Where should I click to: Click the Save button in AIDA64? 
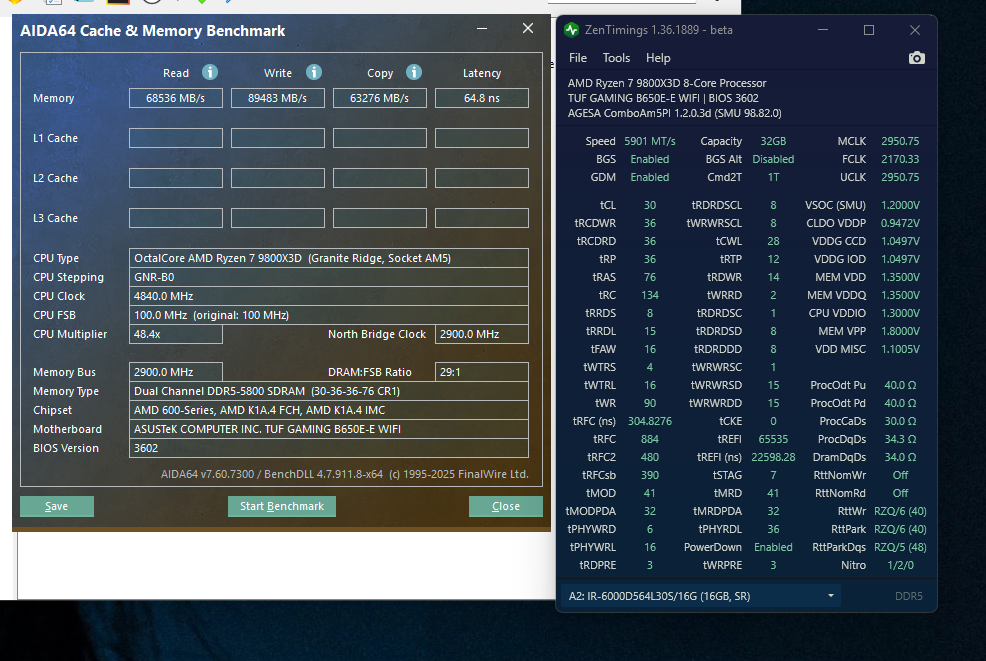pyautogui.click(x=57, y=506)
